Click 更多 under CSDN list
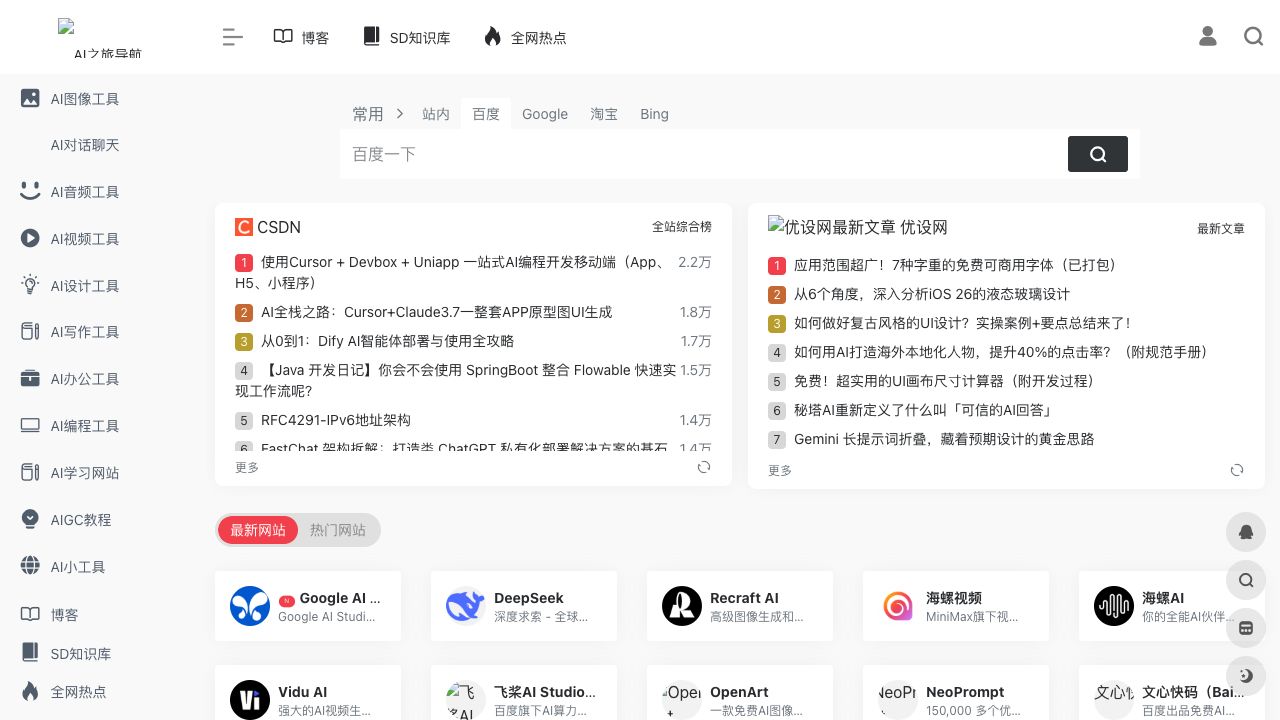The height and width of the screenshot is (720, 1280). tap(247, 467)
